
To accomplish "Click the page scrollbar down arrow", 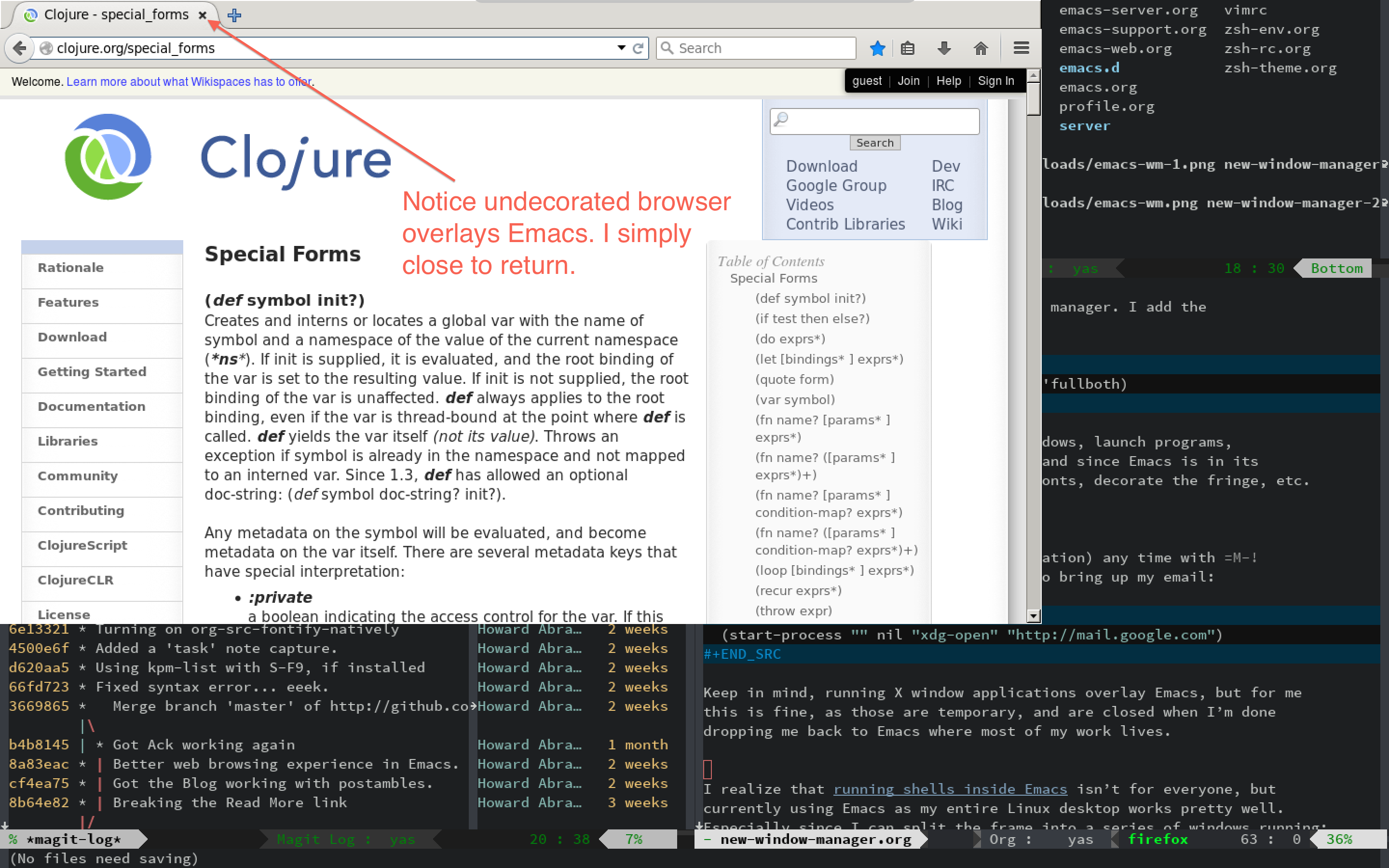I will (x=1033, y=616).
